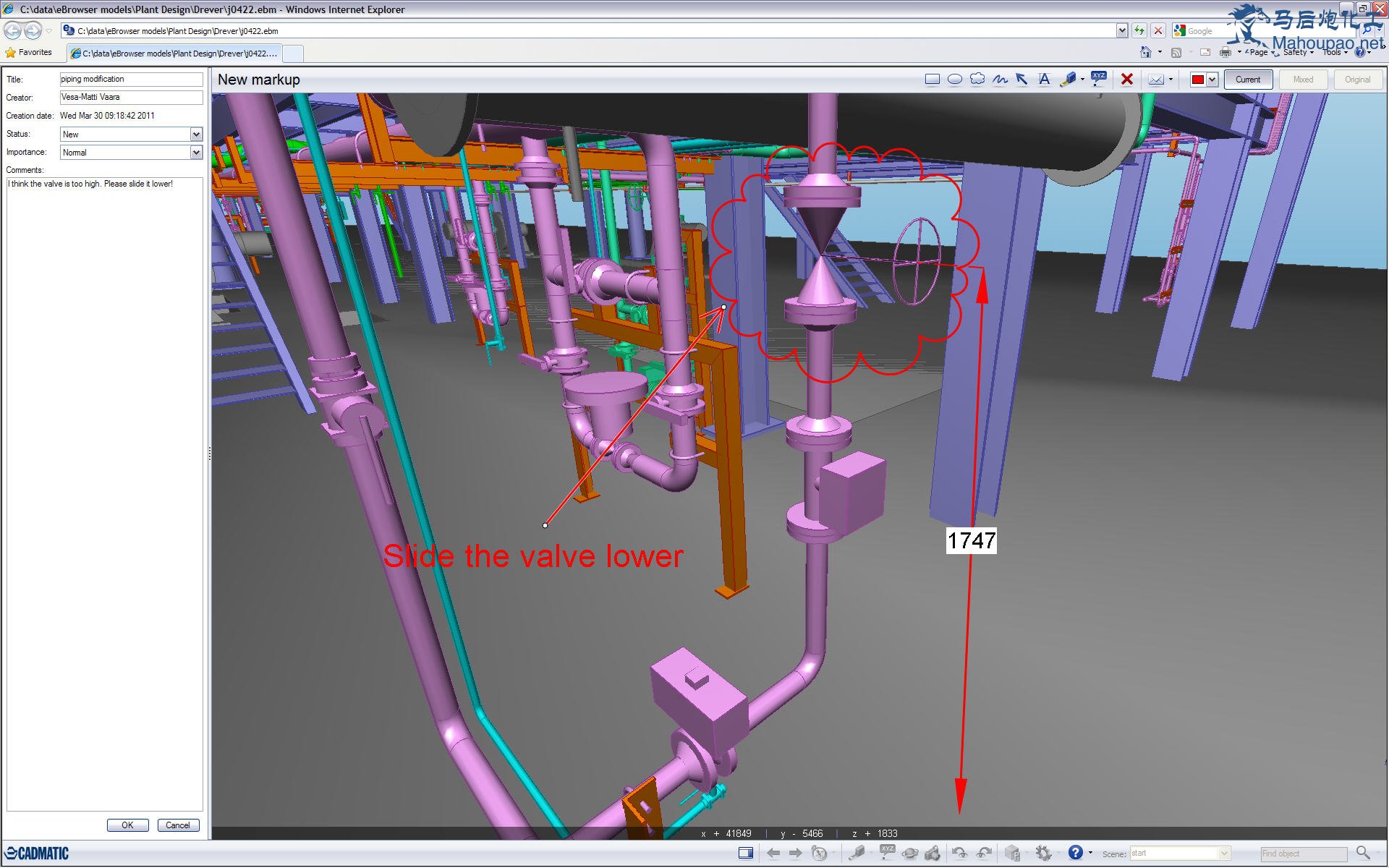
Task: Click the model box object icon
Action: pos(1012,854)
